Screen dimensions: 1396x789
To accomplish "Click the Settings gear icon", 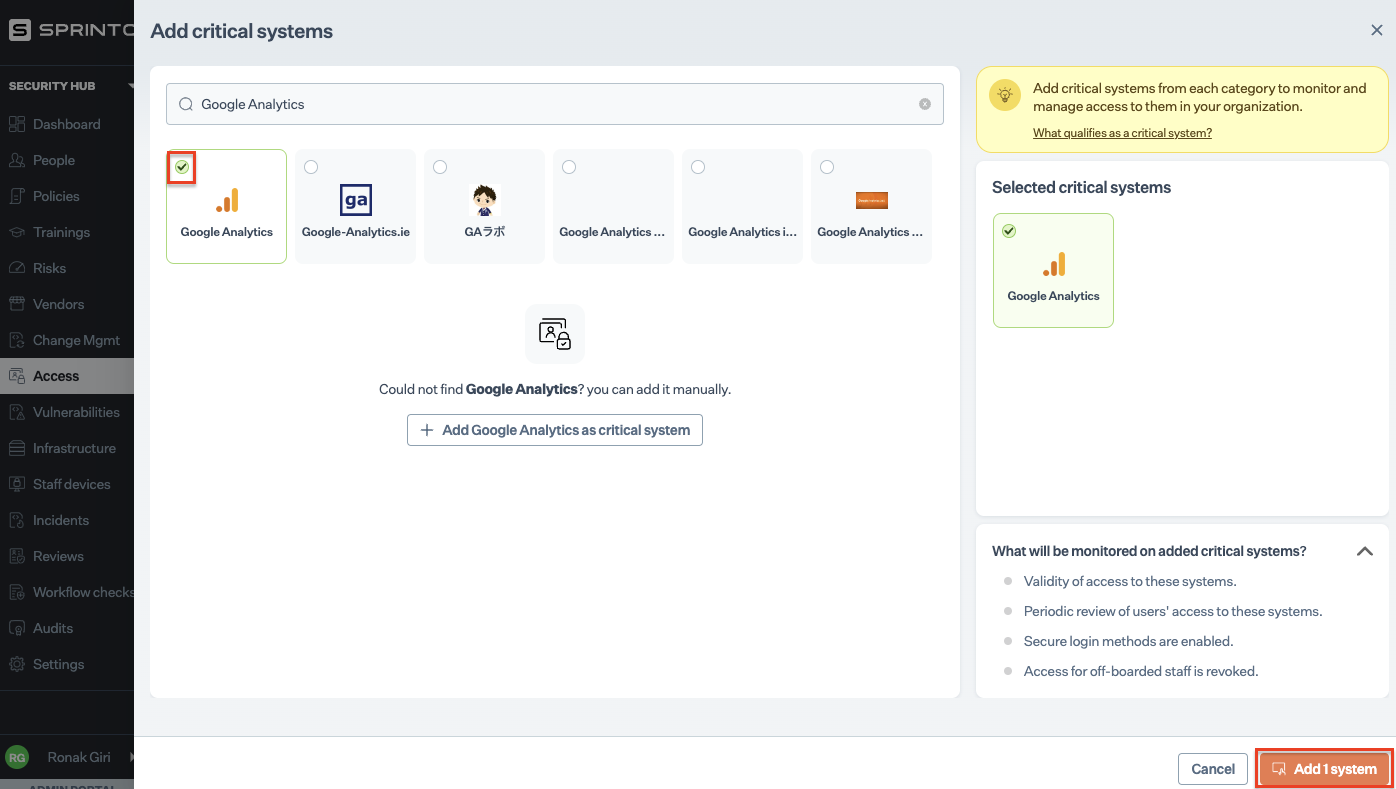I will pyautogui.click(x=16, y=664).
